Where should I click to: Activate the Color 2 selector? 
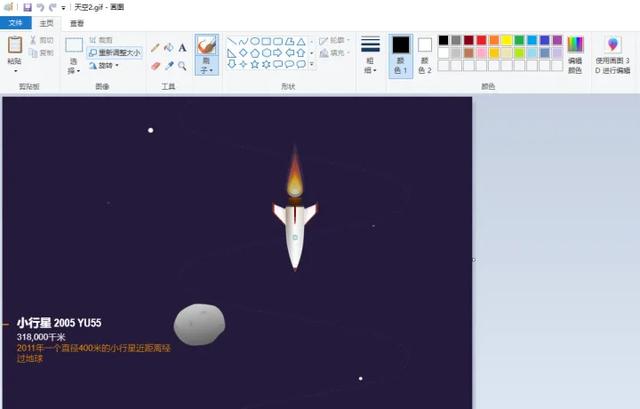(x=424, y=55)
